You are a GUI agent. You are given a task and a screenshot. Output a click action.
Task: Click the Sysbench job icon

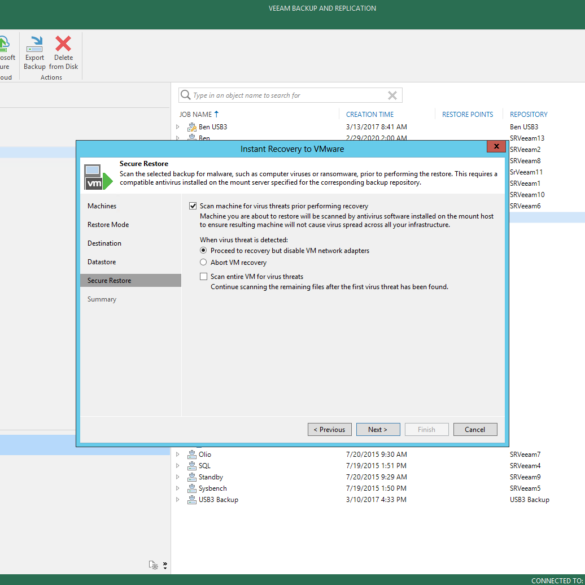click(192, 488)
